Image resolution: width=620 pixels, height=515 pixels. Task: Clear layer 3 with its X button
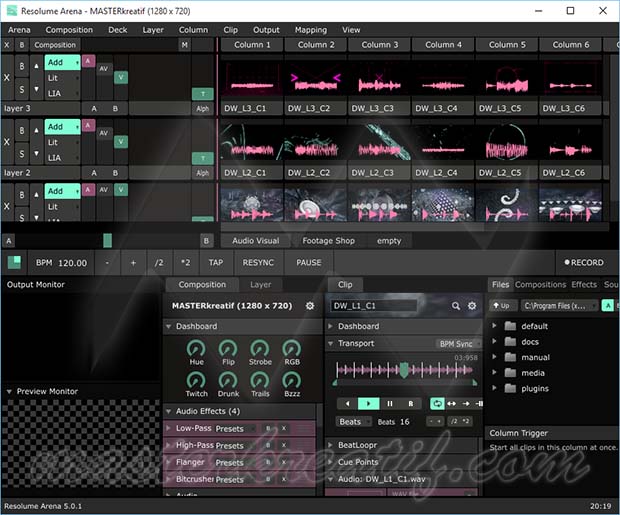[7, 78]
